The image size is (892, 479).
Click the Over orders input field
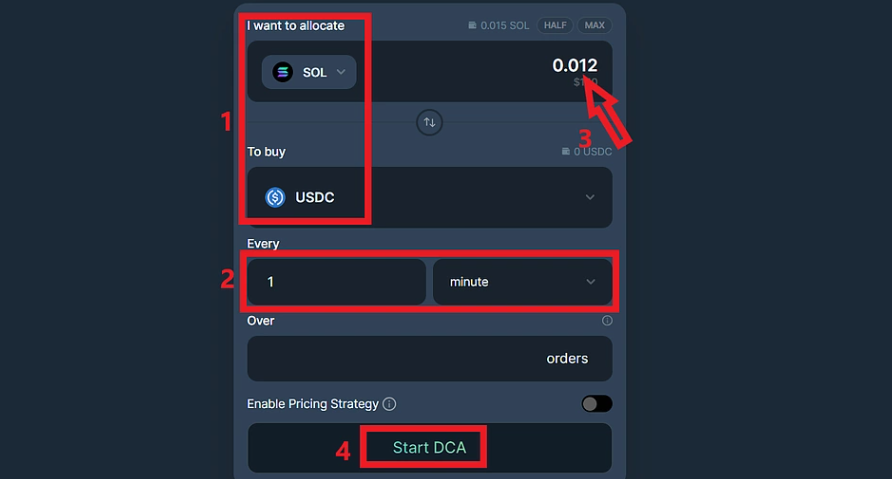coord(430,358)
